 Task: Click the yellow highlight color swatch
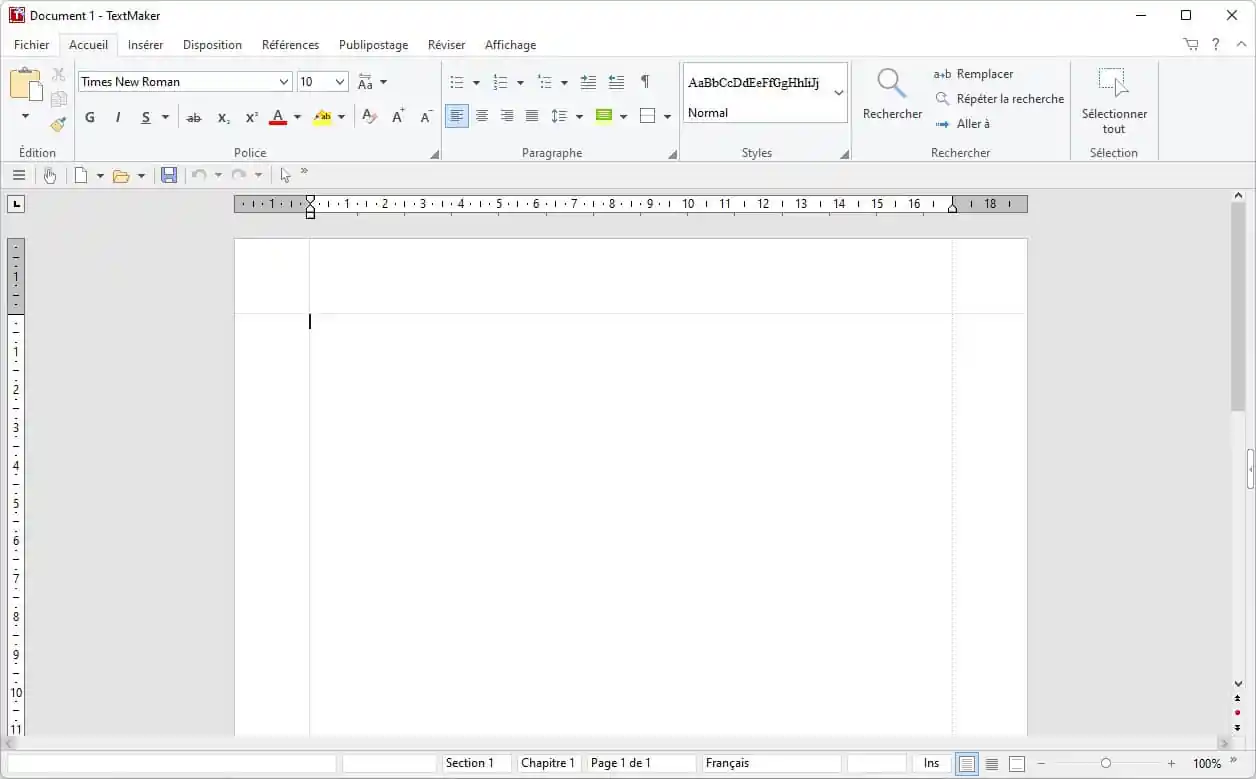coord(322,117)
